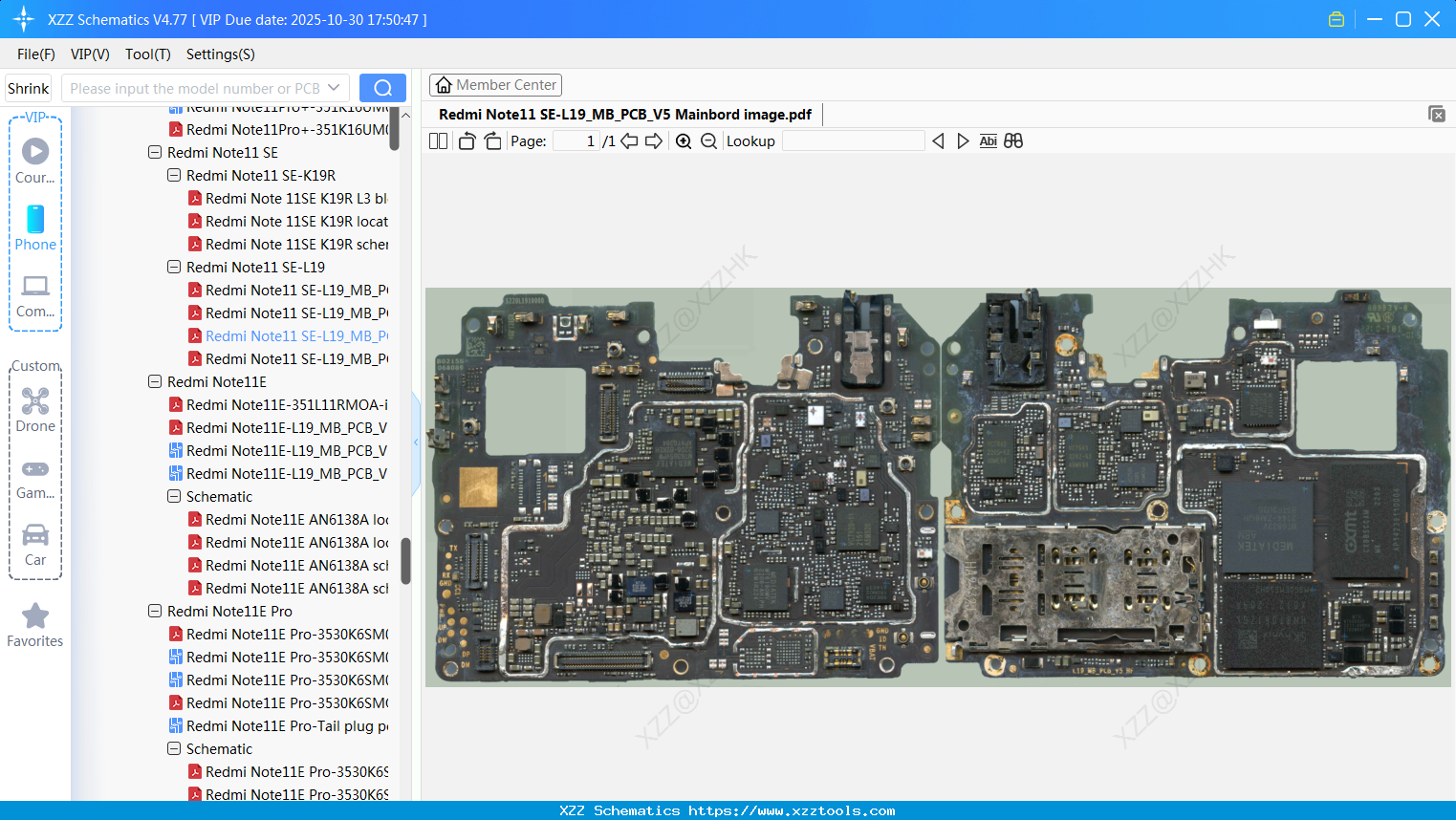This screenshot has height=820, width=1456.
Task: Zoom out of the mainboard image
Action: point(708,140)
